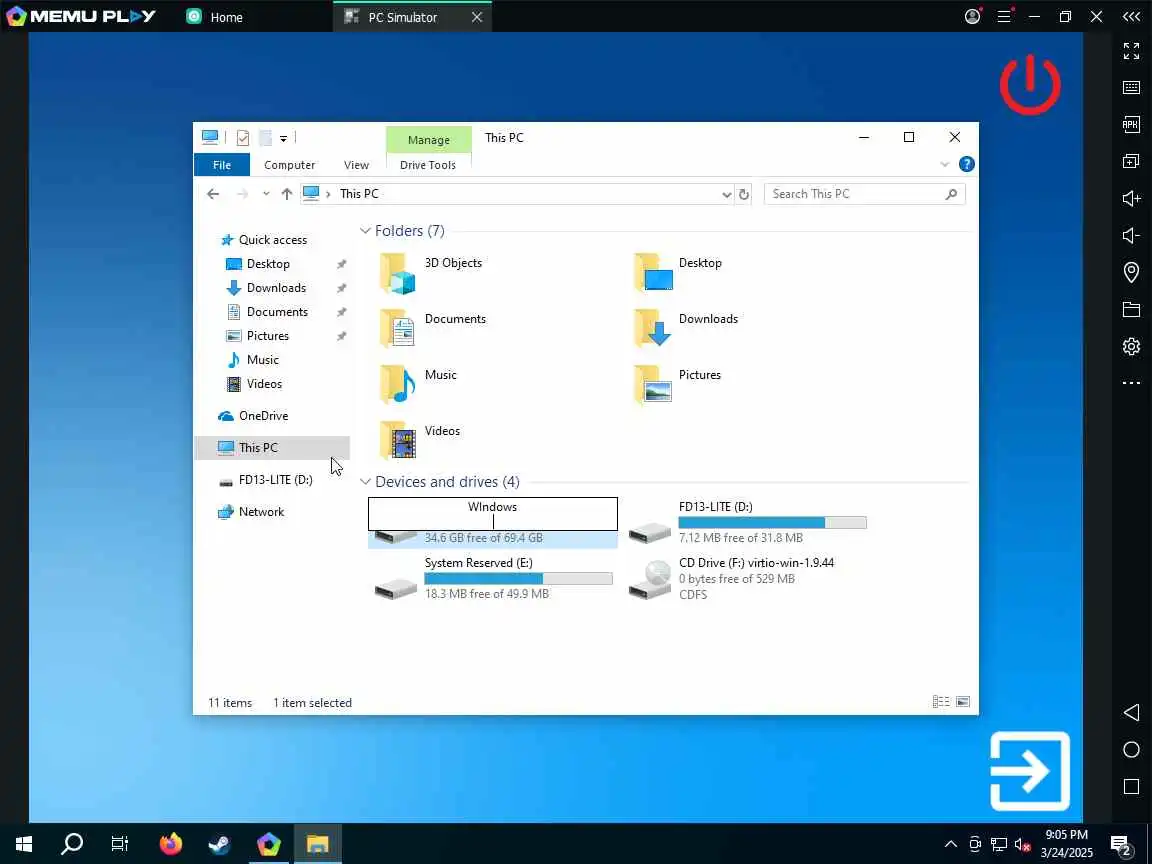Open the Drive Tools tab

click(428, 165)
